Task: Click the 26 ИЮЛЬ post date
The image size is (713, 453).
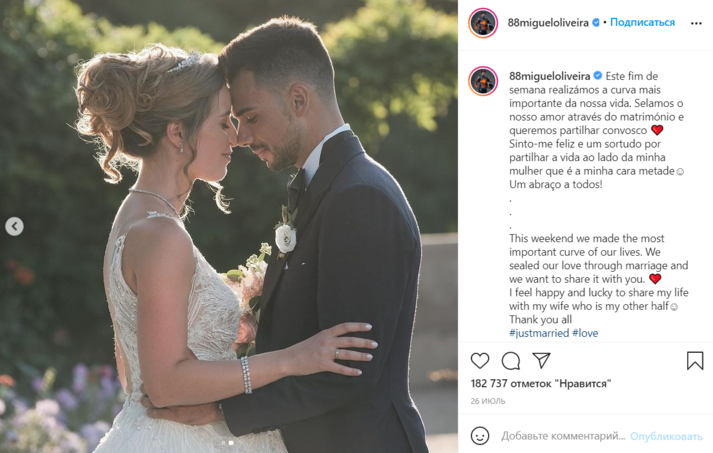Action: (488, 401)
